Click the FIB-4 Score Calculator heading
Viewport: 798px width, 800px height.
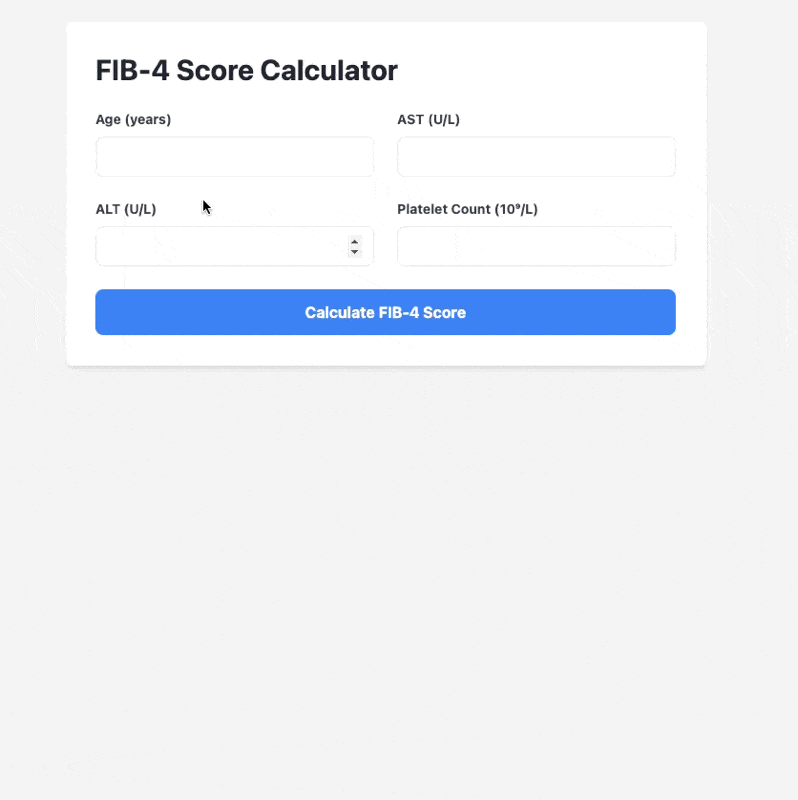point(246,70)
